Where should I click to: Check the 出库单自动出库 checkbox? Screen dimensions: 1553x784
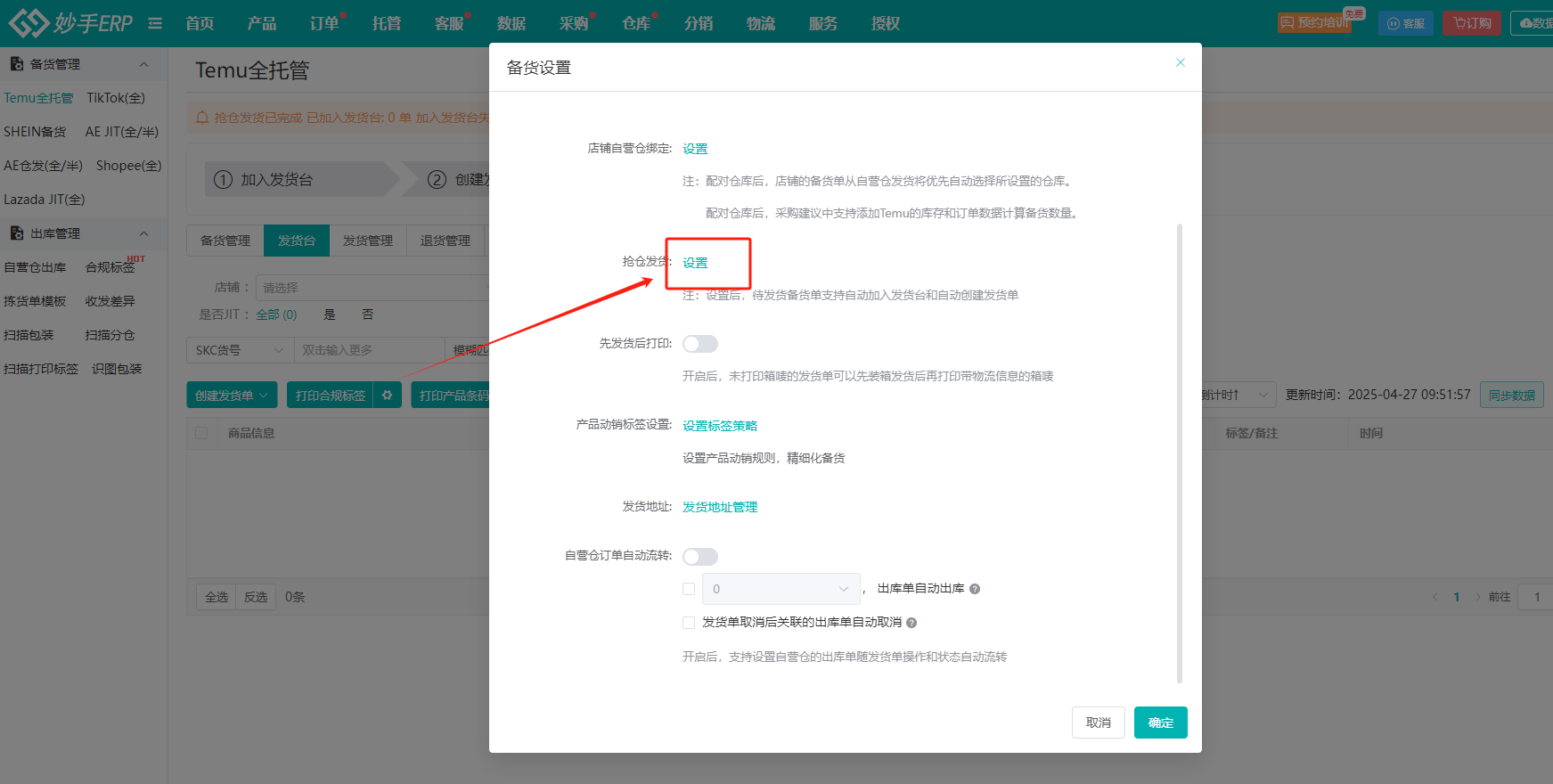[689, 589]
